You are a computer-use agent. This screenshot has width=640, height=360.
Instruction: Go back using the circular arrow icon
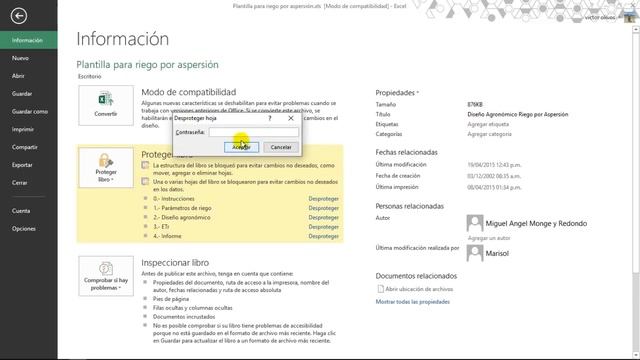tap(19, 16)
